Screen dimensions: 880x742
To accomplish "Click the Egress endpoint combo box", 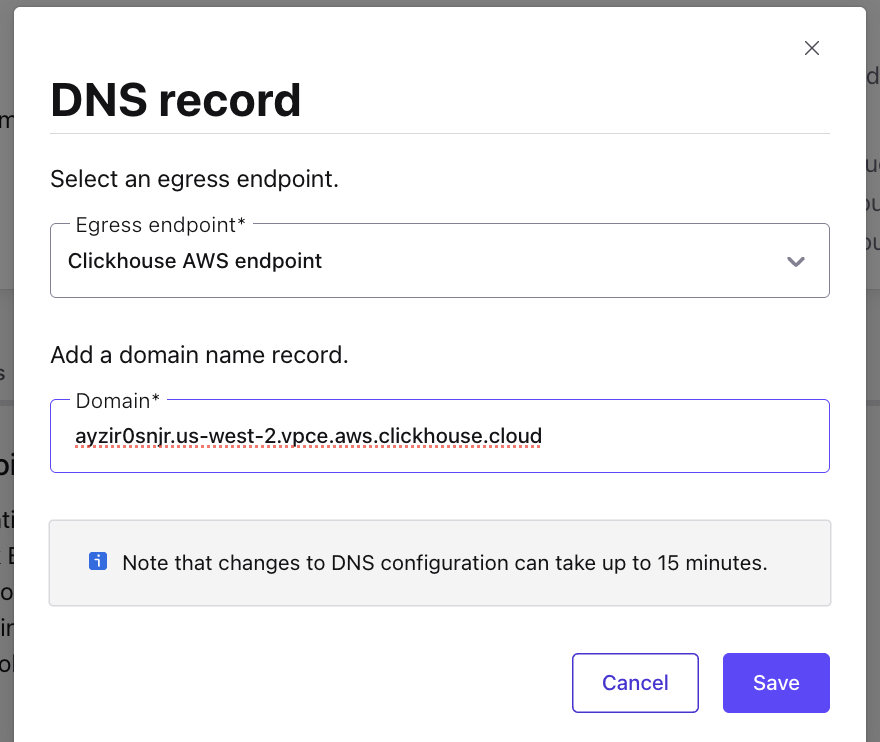I will tap(440, 261).
